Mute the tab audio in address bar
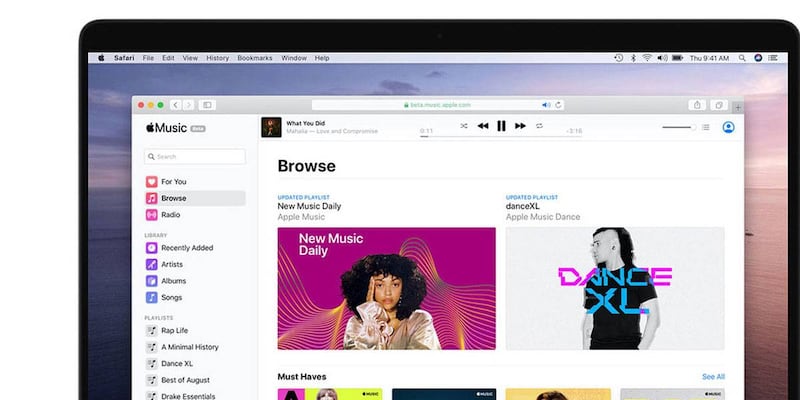The height and width of the screenshot is (400, 800). (x=546, y=104)
